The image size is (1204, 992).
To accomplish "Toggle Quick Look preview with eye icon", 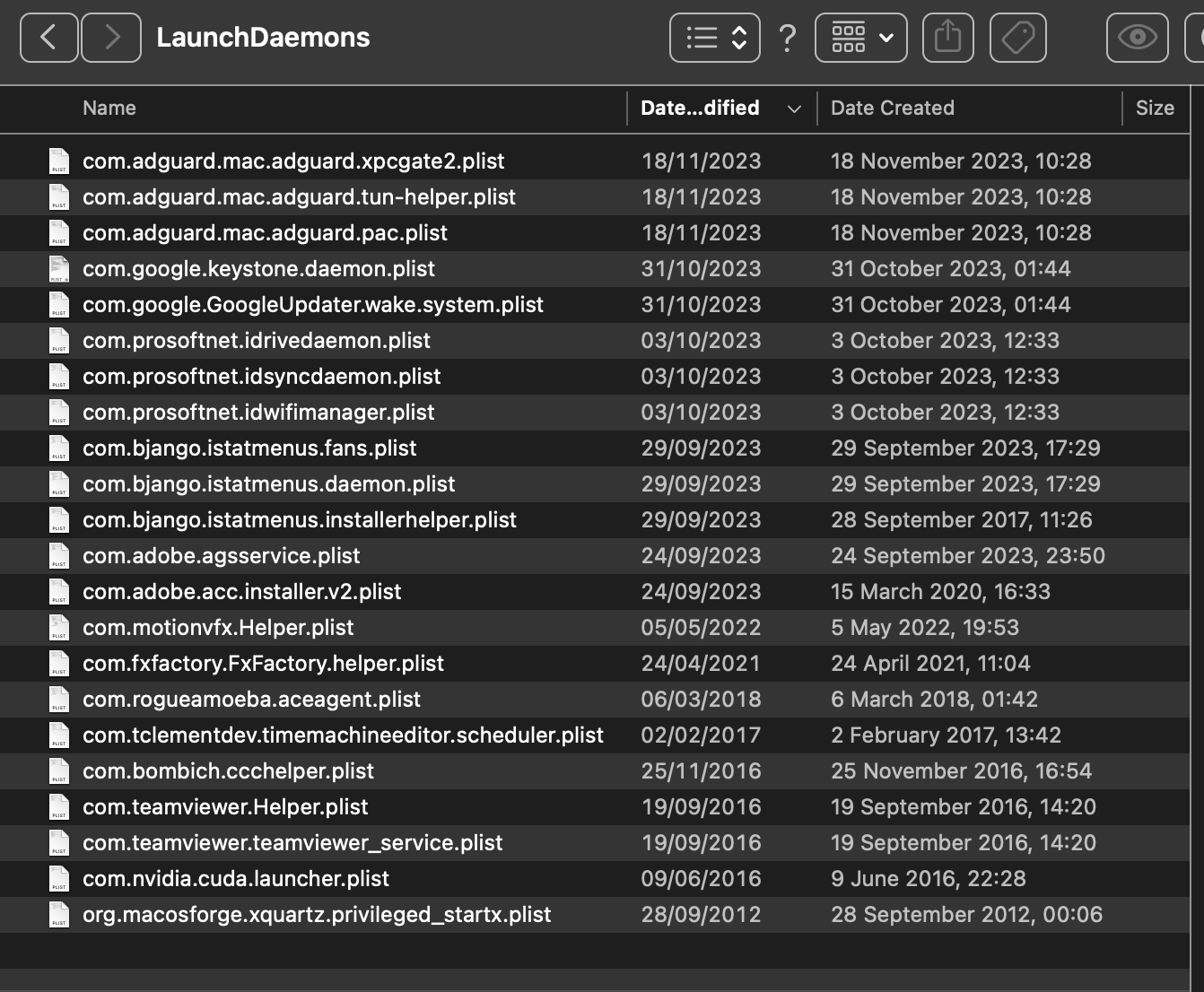I will pyautogui.click(x=1138, y=38).
